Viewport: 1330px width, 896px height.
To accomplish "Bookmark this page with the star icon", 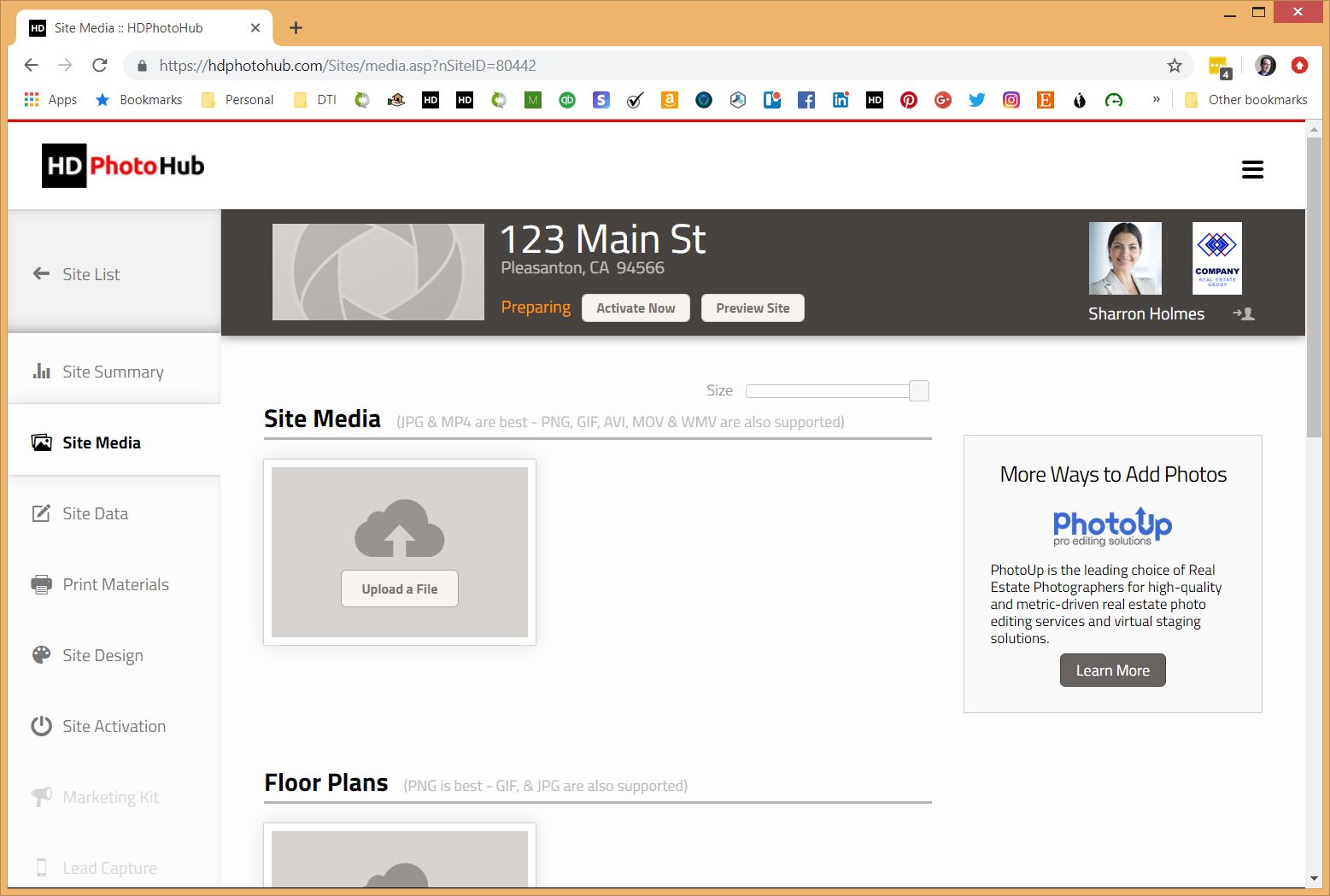I will coord(1175,66).
